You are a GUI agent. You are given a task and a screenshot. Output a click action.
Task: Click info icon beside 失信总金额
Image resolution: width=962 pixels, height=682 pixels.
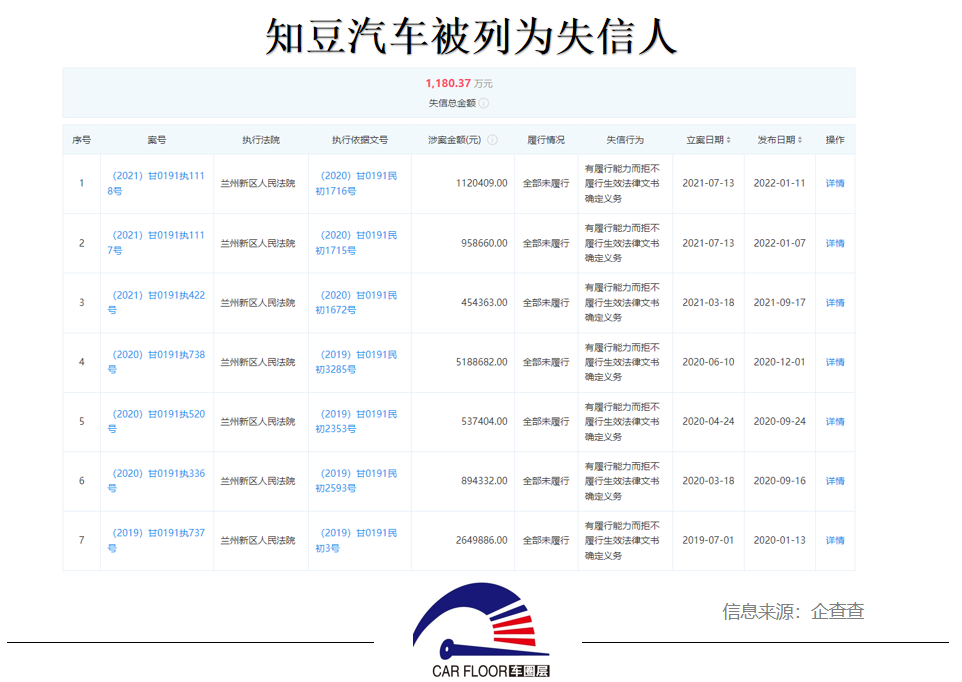tap(484, 103)
